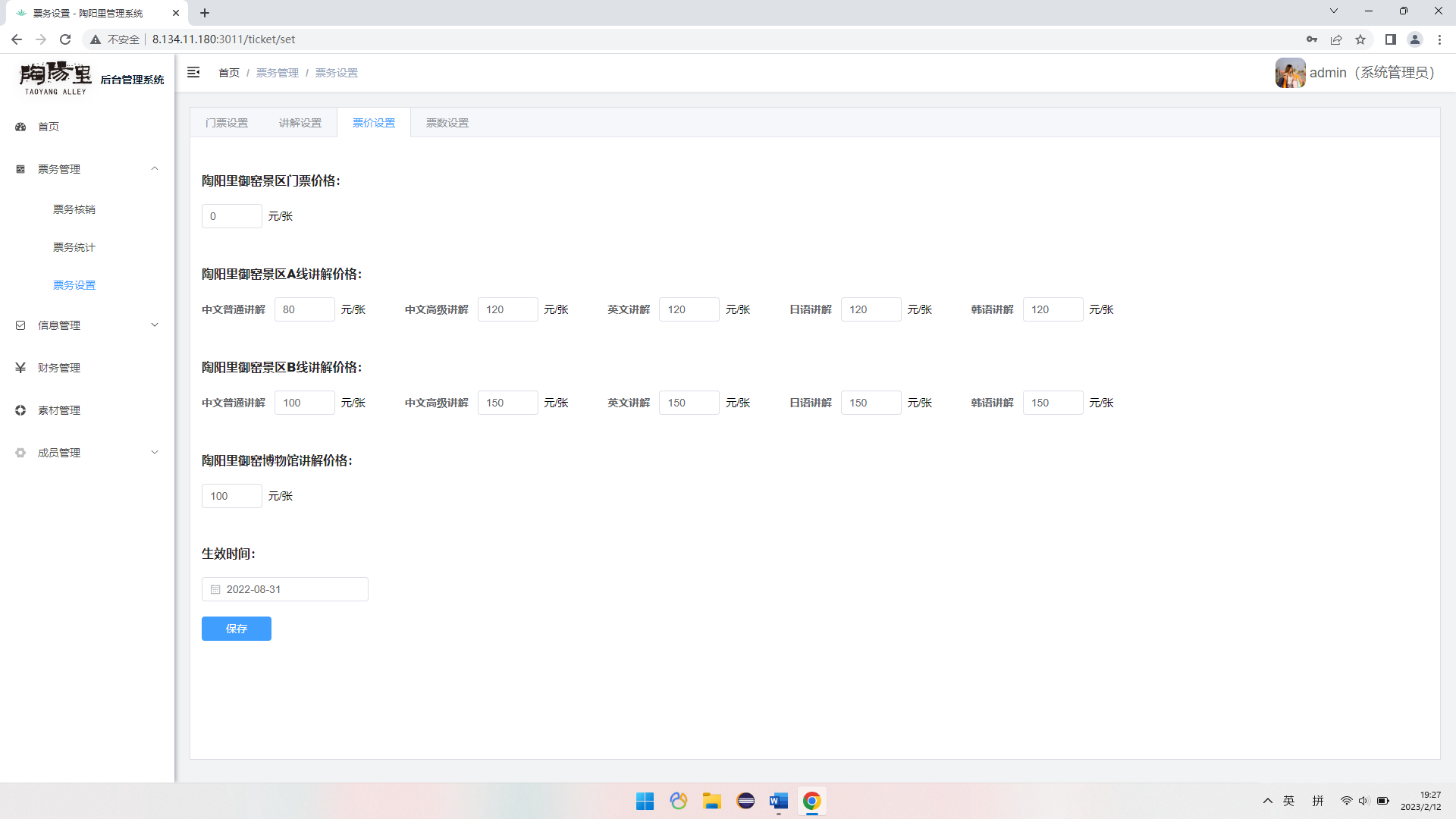Screen dimensions: 1456x819
Task: Bookmark page with the star icon
Action: coord(1360,39)
